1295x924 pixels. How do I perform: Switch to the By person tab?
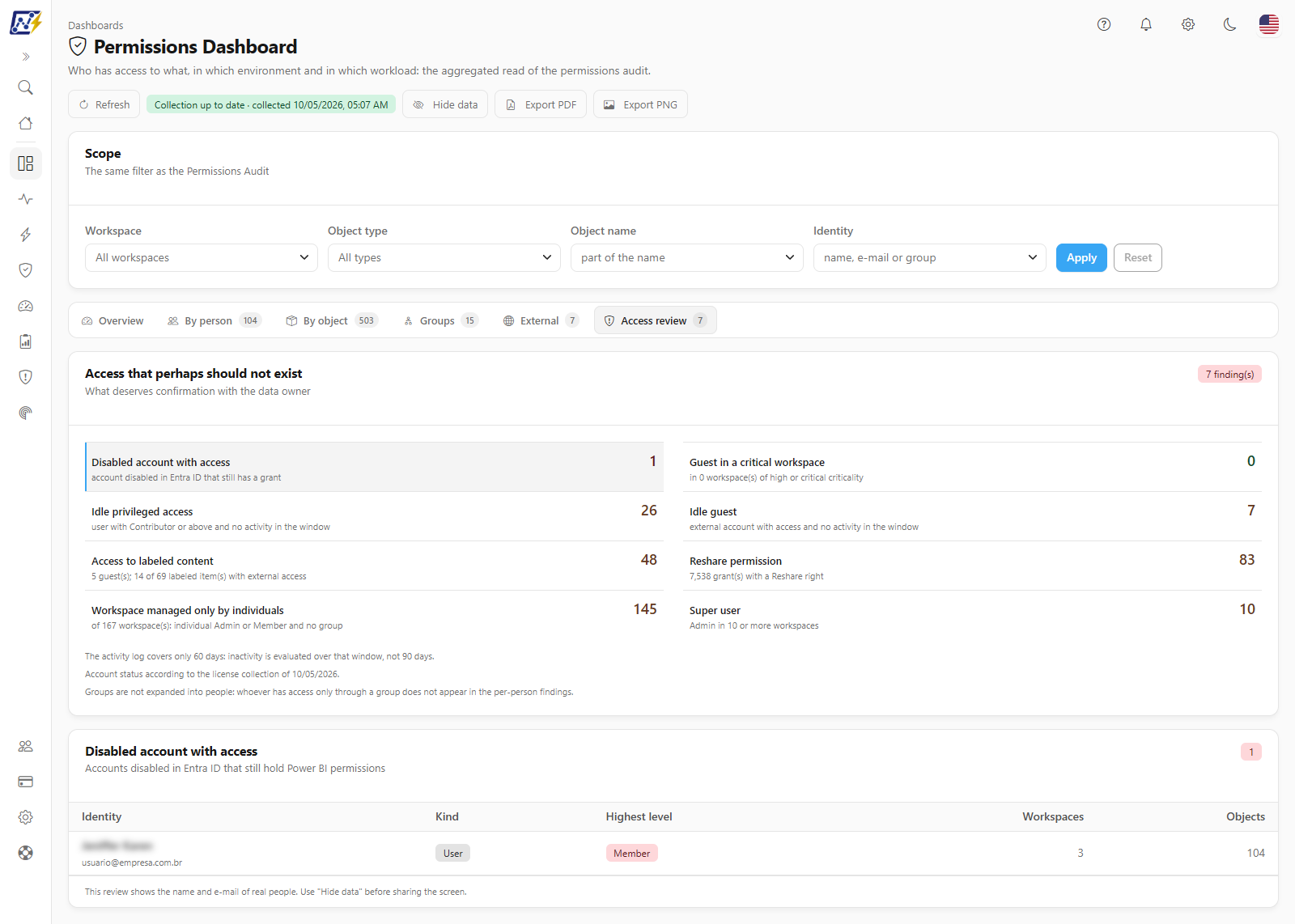coord(214,320)
